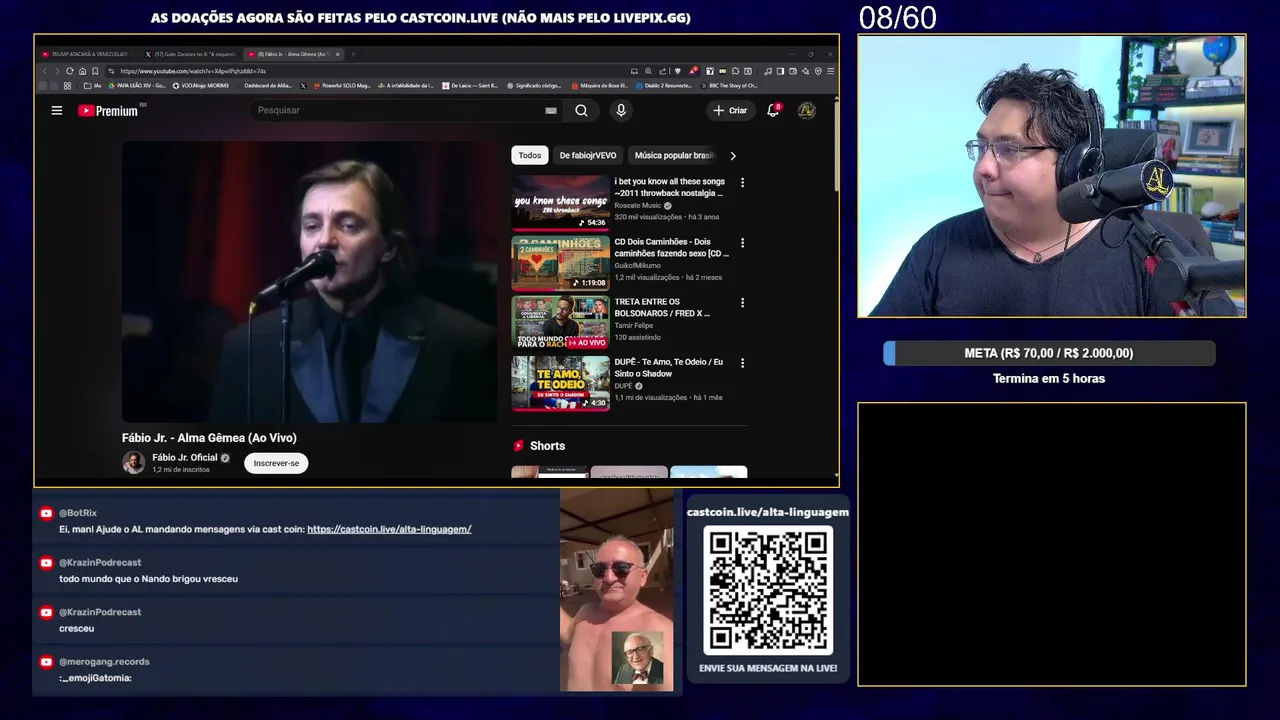Open the music note playlist icon
This screenshot has height=720, width=1280.
768,71
